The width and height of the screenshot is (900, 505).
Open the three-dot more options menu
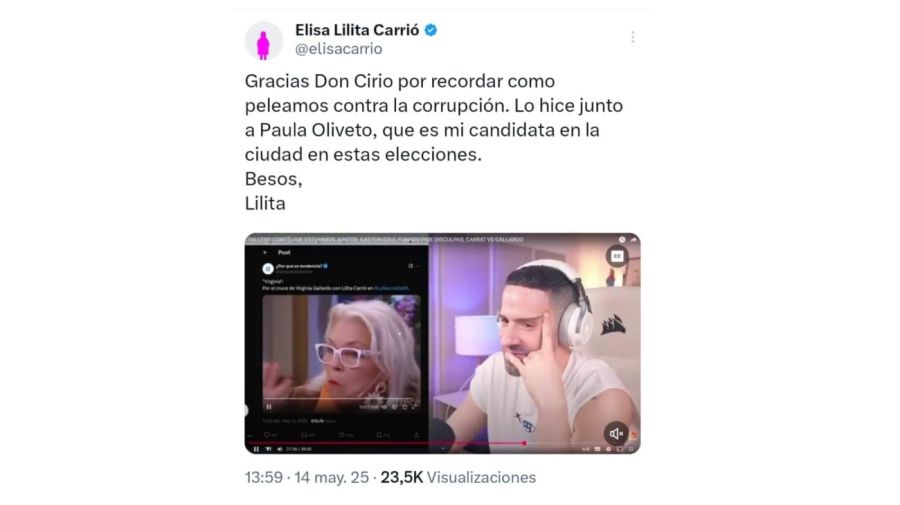(x=633, y=37)
